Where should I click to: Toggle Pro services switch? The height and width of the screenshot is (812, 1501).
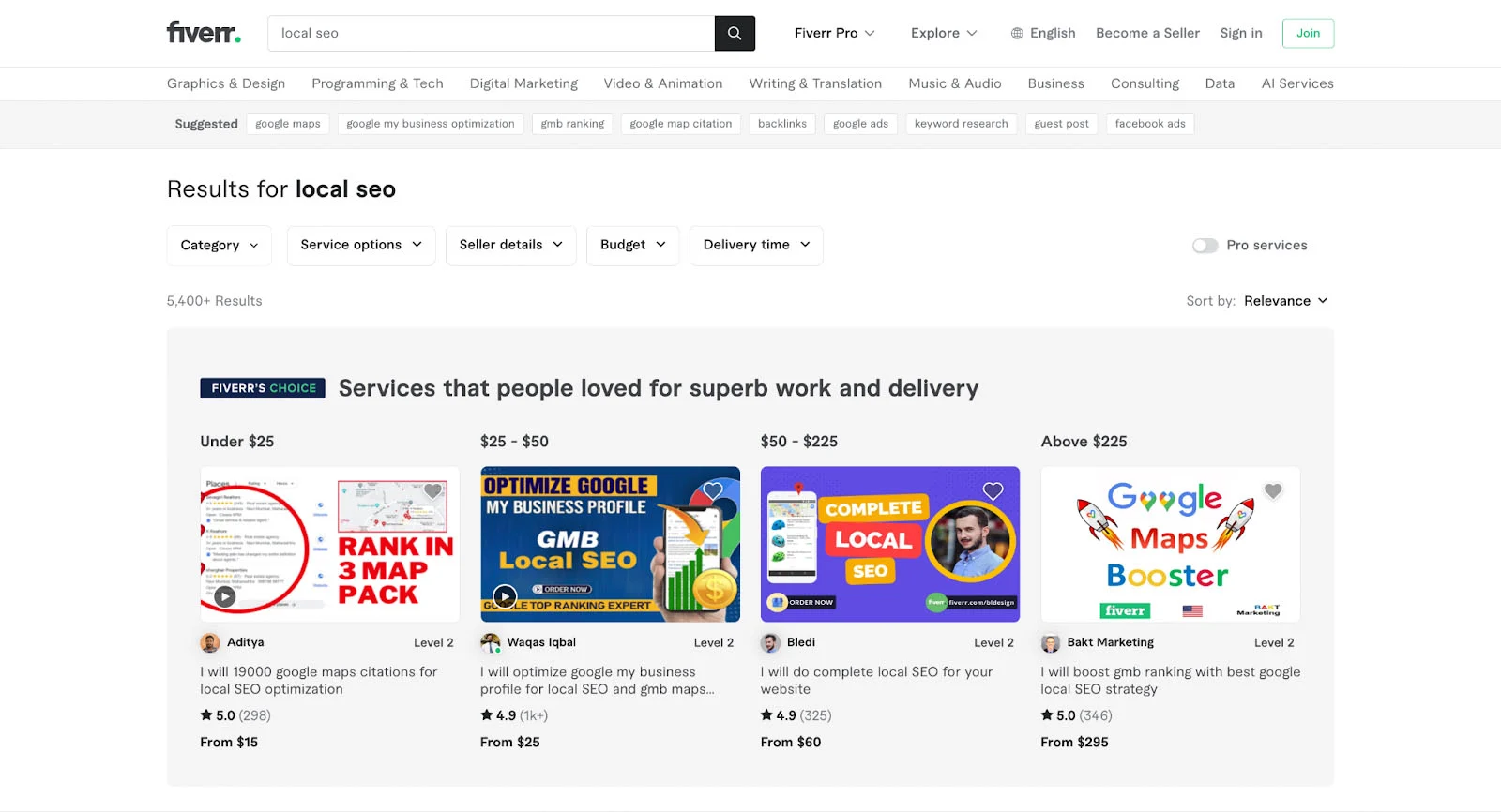coord(1205,246)
